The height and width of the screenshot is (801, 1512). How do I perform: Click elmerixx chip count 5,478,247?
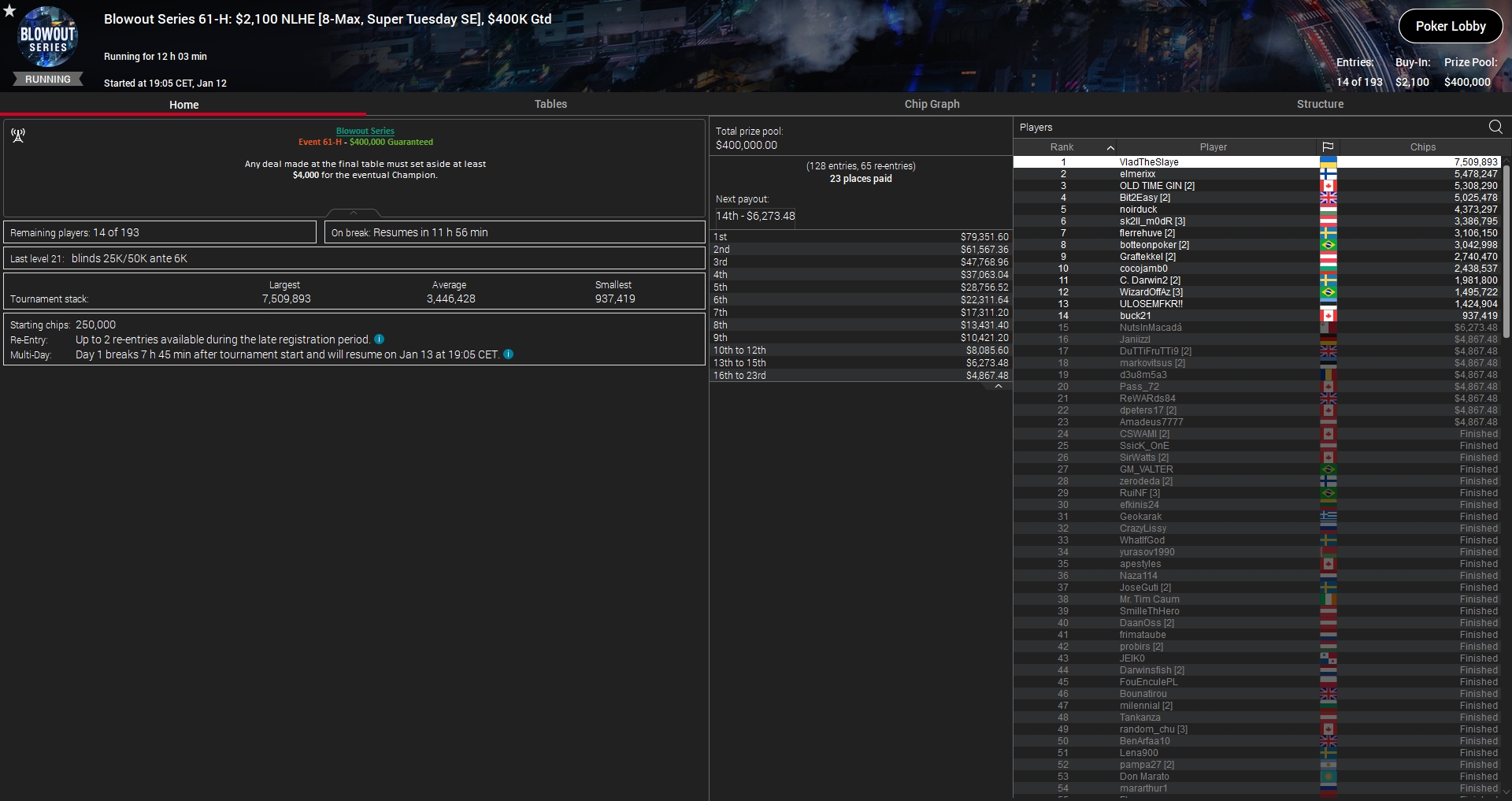pyautogui.click(x=1475, y=174)
